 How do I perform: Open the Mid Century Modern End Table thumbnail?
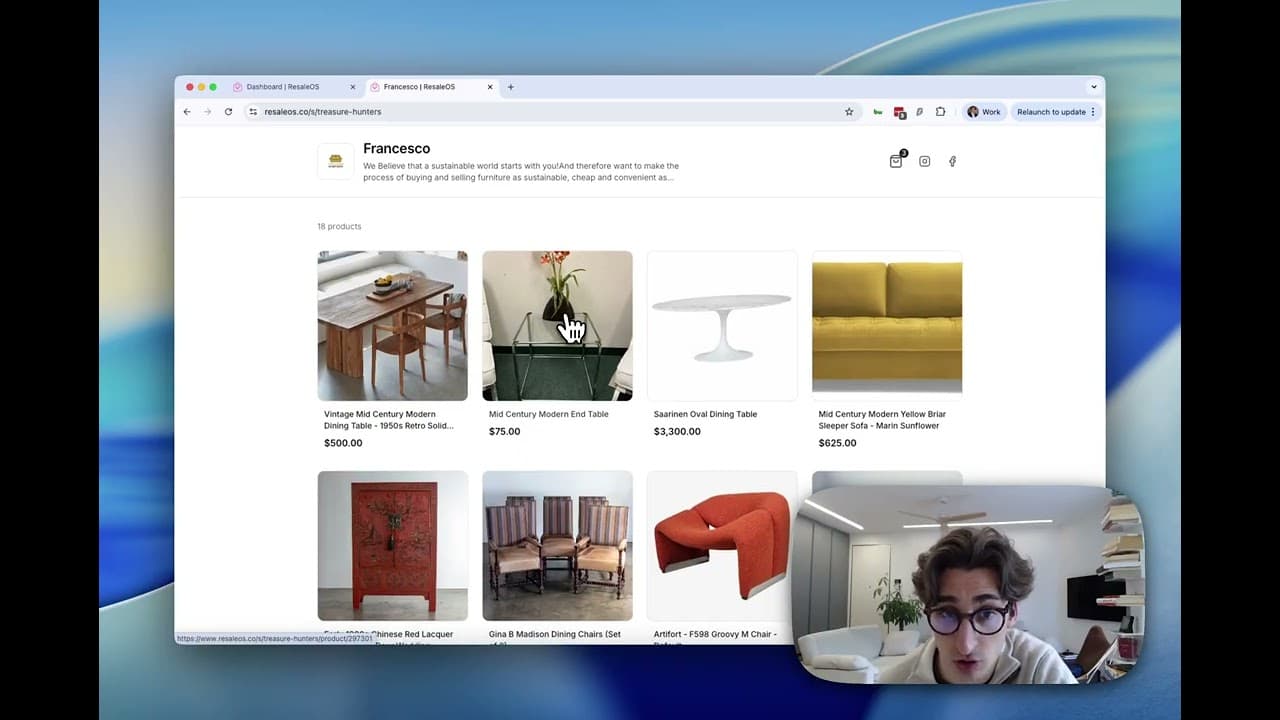pos(557,326)
